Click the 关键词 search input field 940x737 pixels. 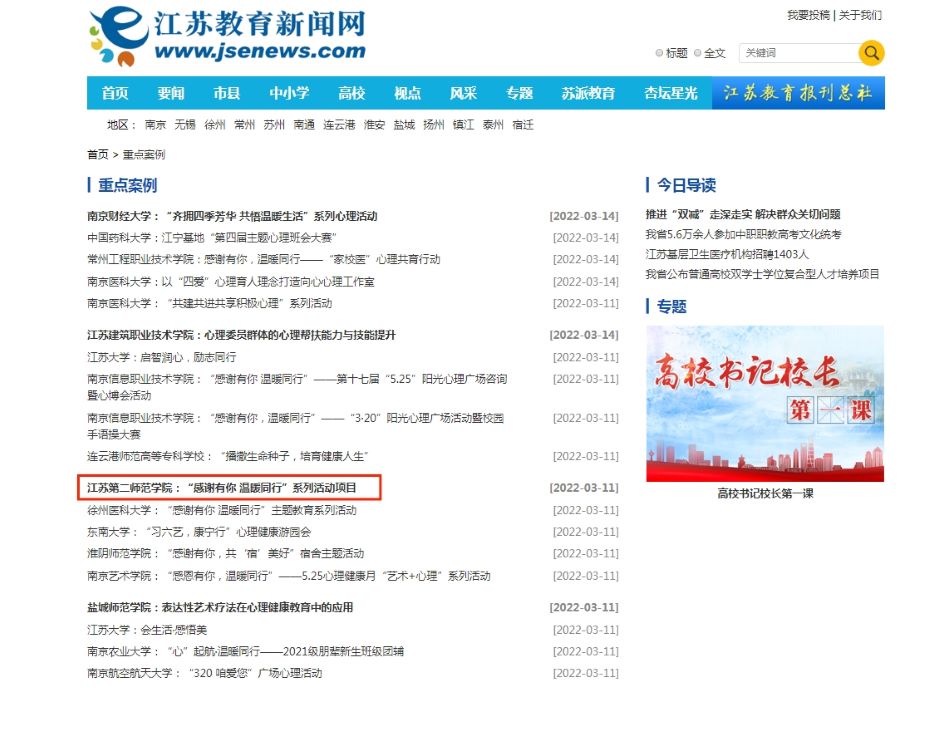(x=797, y=53)
